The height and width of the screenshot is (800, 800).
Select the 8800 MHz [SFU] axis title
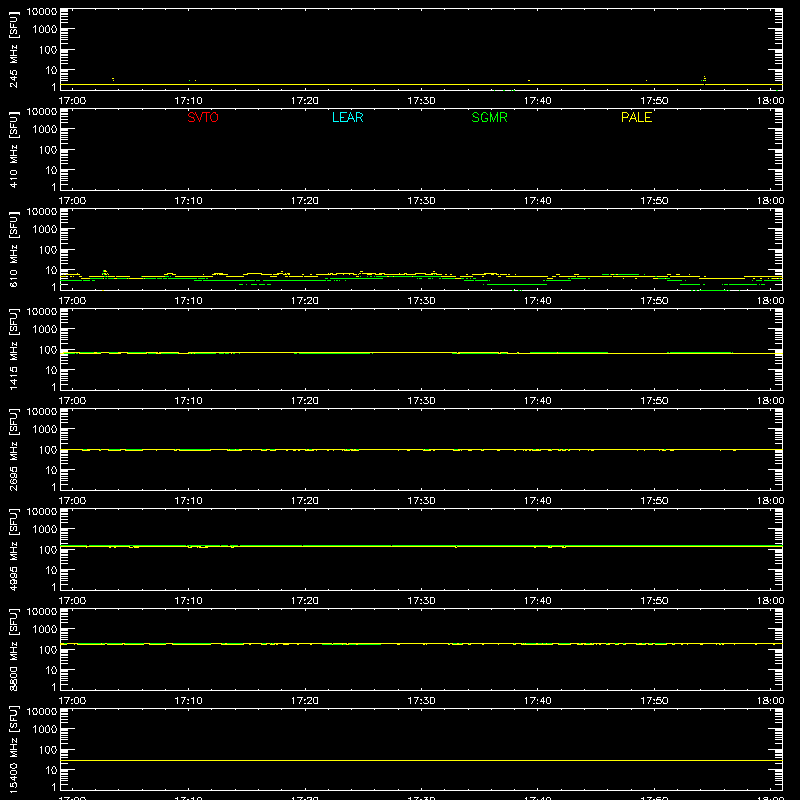13,650
